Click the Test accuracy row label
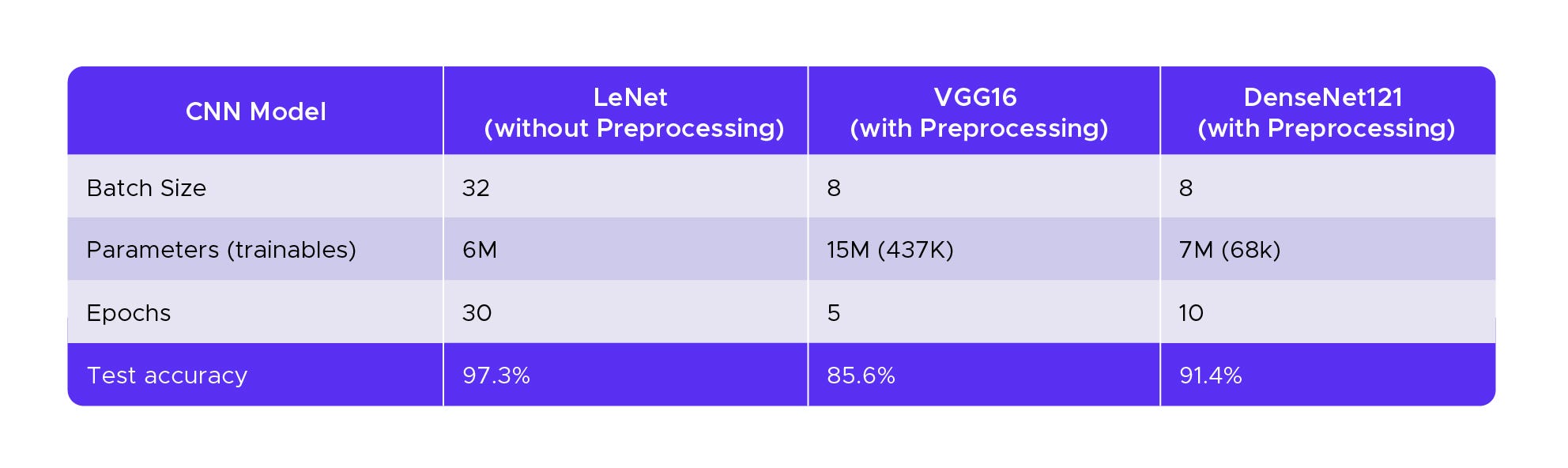This screenshot has width=1568, height=468. (x=167, y=376)
